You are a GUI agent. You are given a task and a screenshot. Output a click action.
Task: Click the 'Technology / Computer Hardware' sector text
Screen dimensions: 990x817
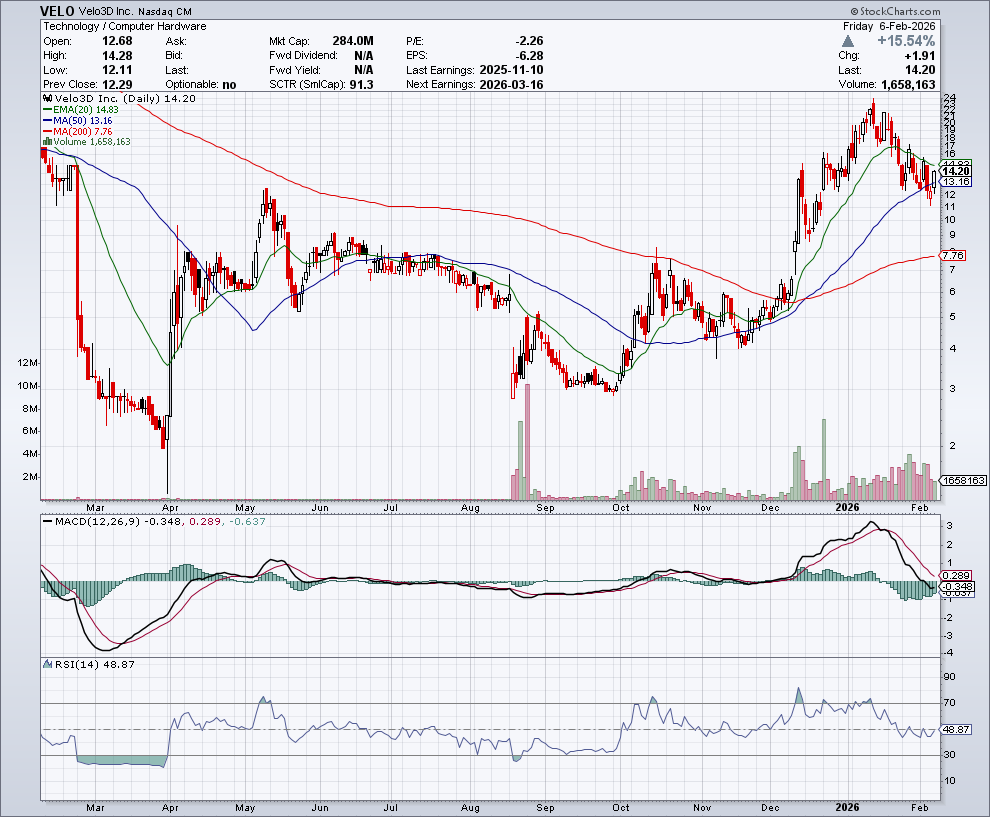click(x=124, y=27)
